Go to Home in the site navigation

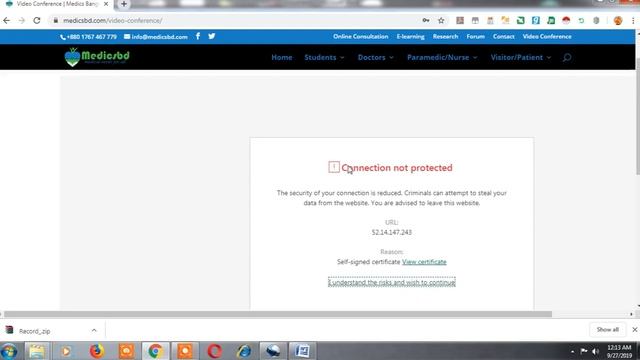[282, 58]
